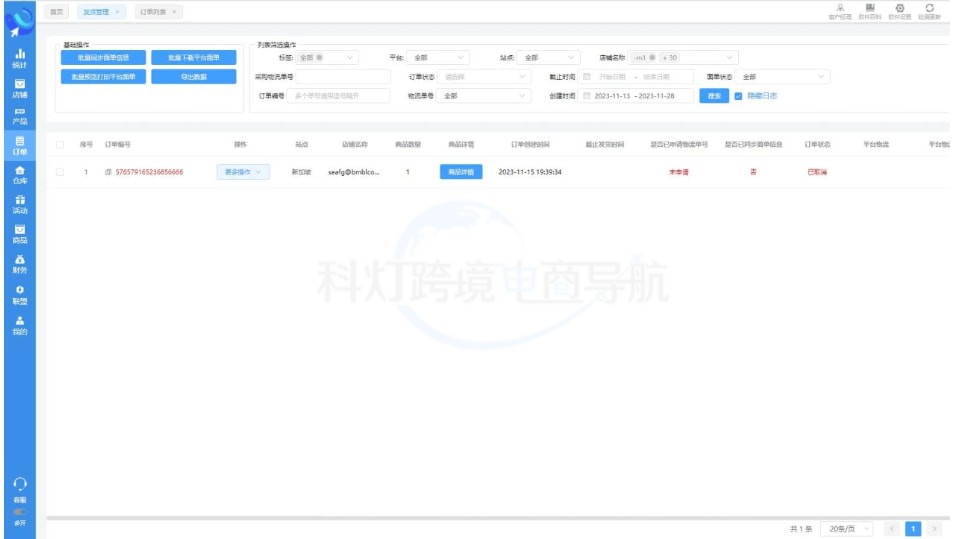Viewport: 959px width, 539px height.
Task: Switch to the 首页 home tab
Action: pos(57,12)
